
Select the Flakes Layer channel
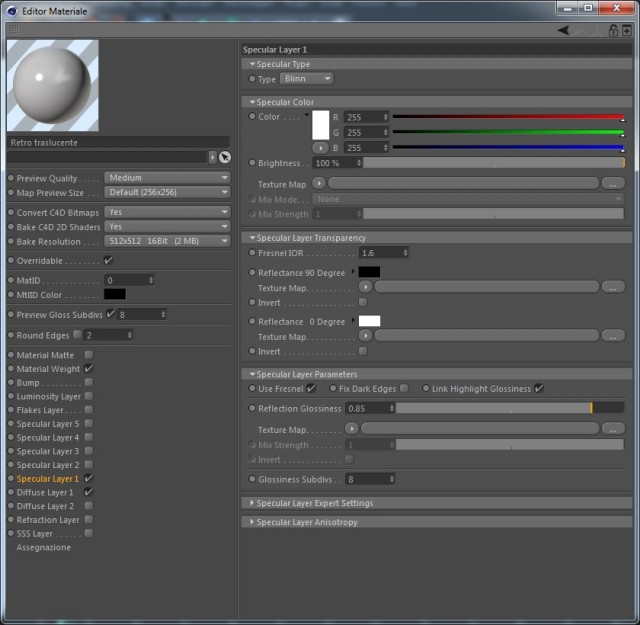[40, 410]
